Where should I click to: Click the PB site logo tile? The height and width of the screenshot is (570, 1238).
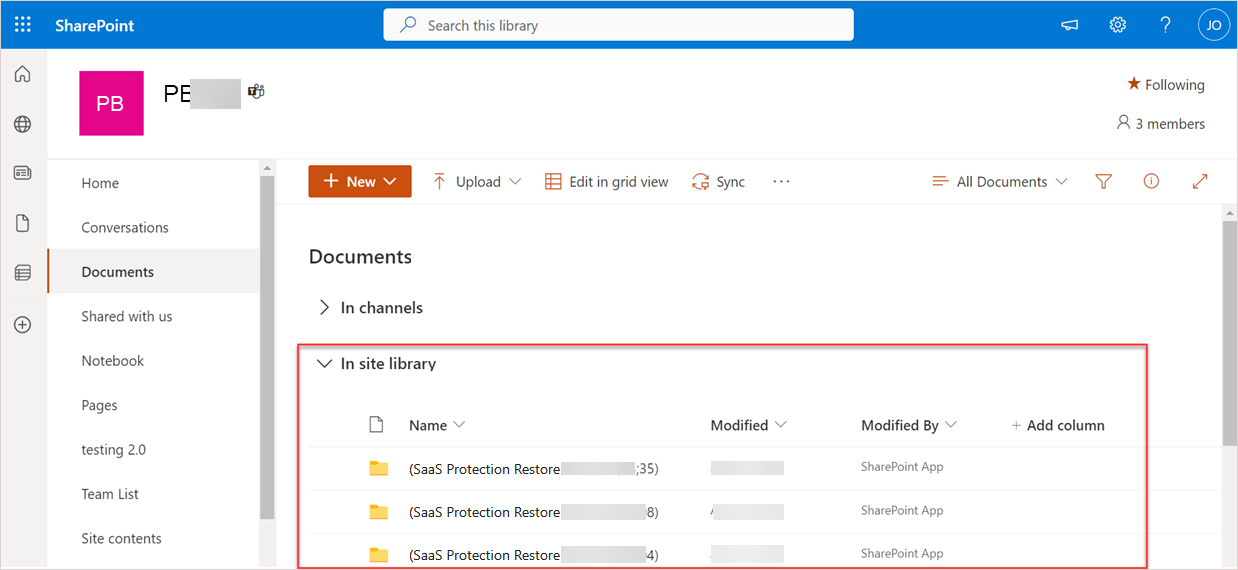pos(111,103)
